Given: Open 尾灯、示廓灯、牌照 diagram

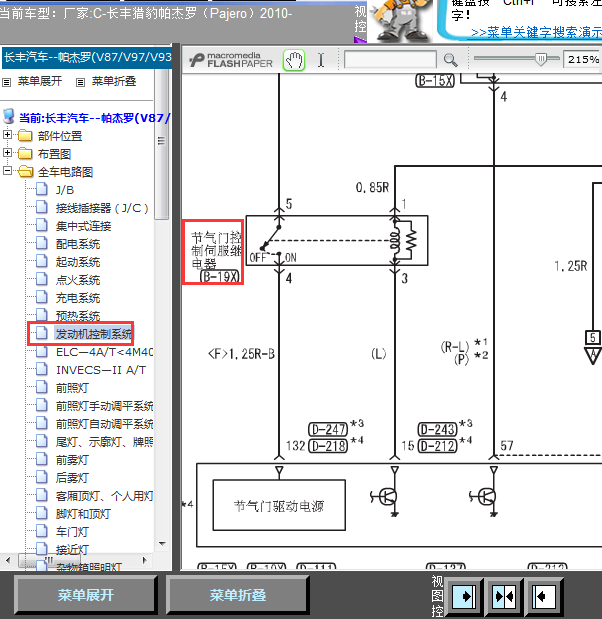Looking at the screenshot, I should pyautogui.click(x=104, y=442).
